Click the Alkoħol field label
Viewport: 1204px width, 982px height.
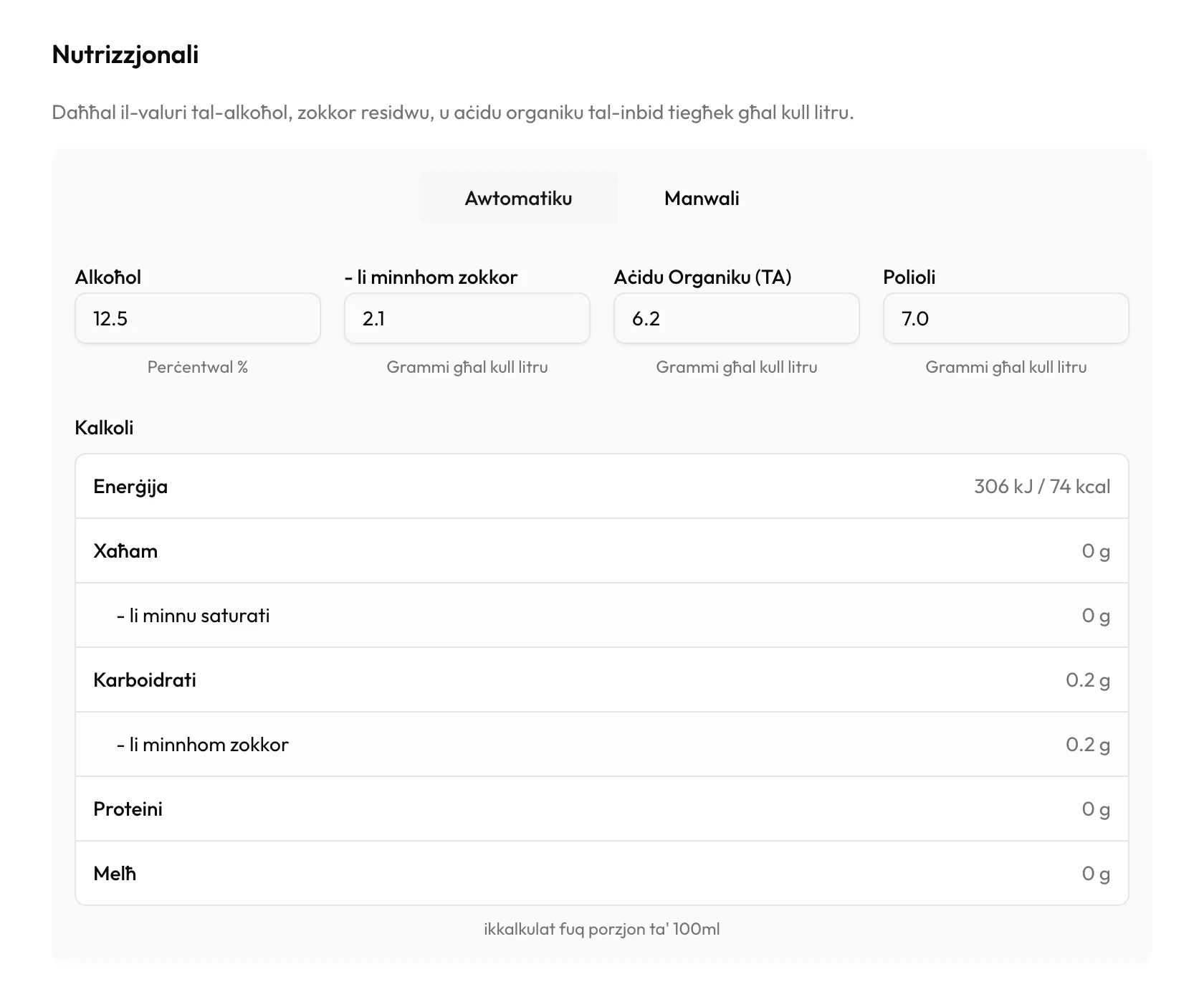tap(108, 277)
